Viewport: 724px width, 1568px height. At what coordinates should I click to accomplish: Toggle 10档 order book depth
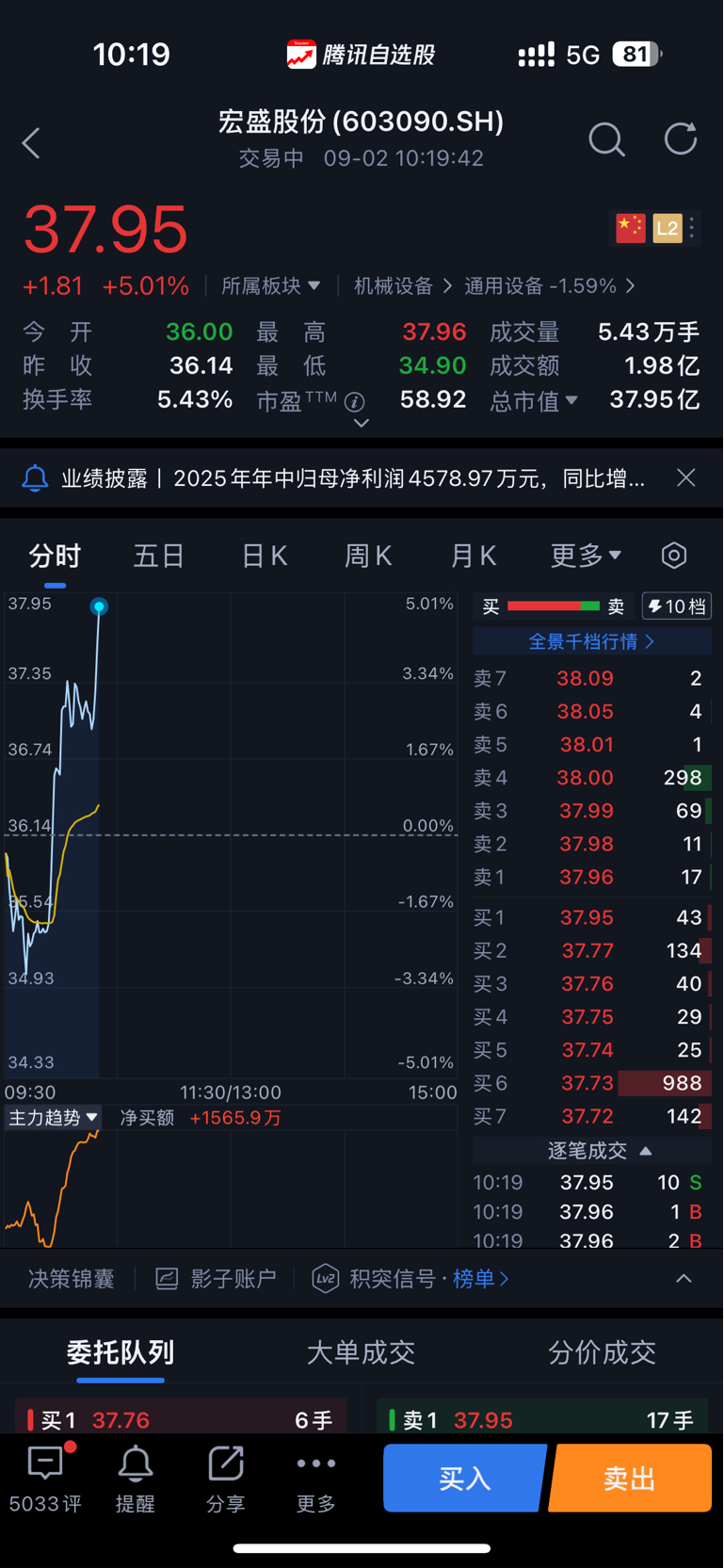click(677, 606)
